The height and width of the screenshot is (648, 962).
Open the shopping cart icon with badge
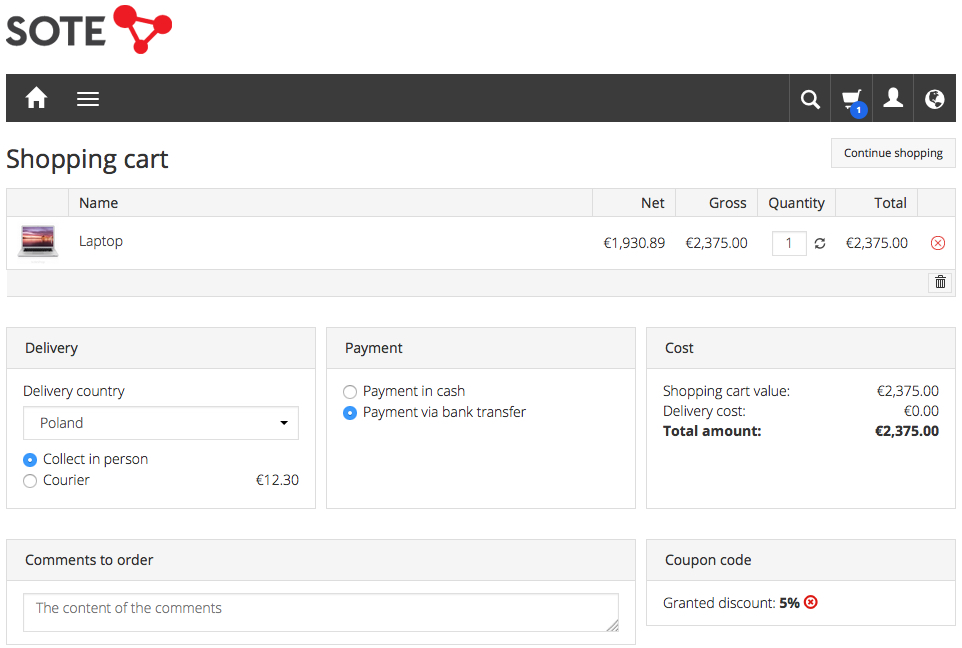coord(852,98)
